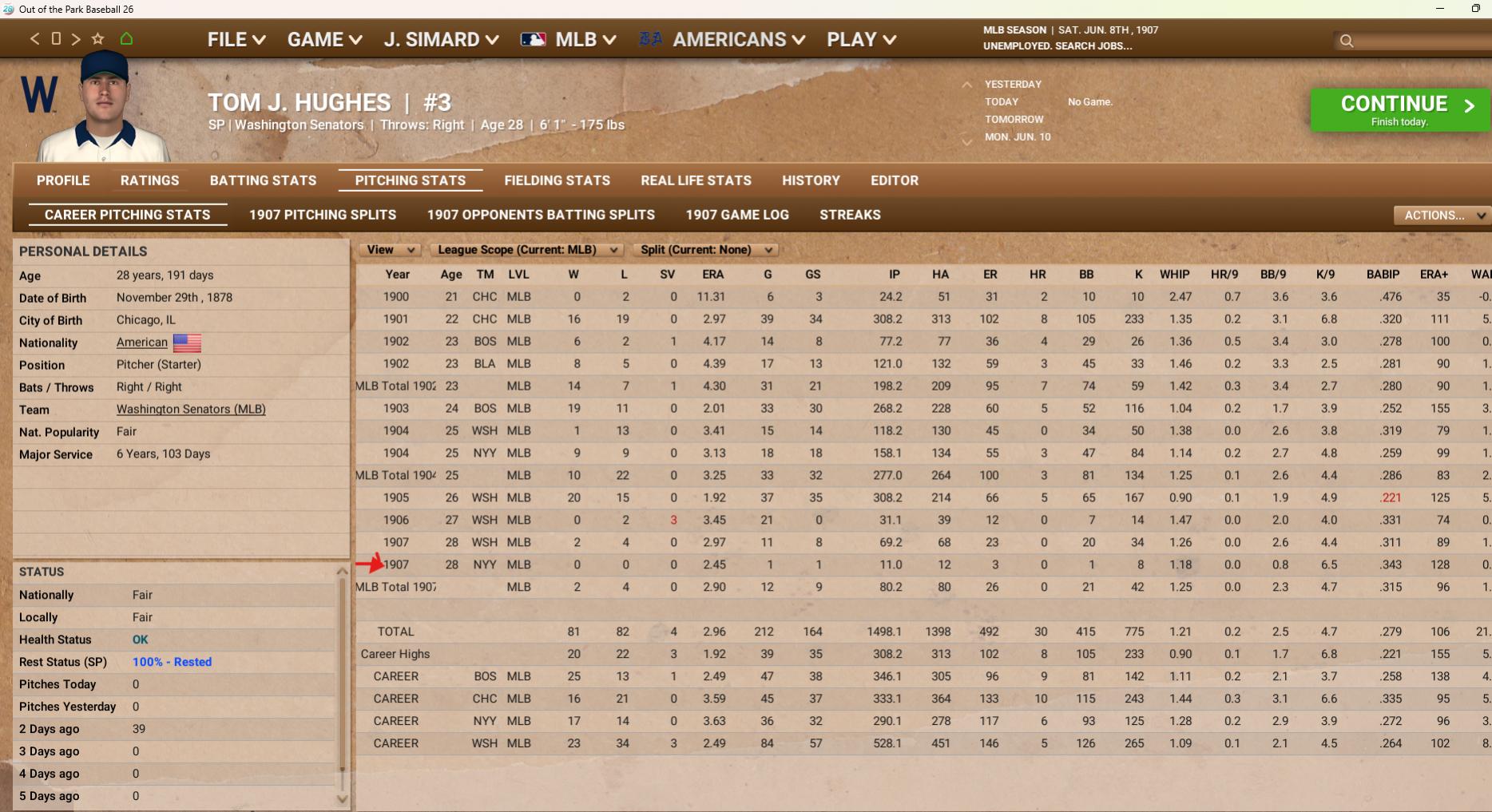The height and width of the screenshot is (812, 1492).
Task: Click the forward navigation arrow
Action: 76,39
